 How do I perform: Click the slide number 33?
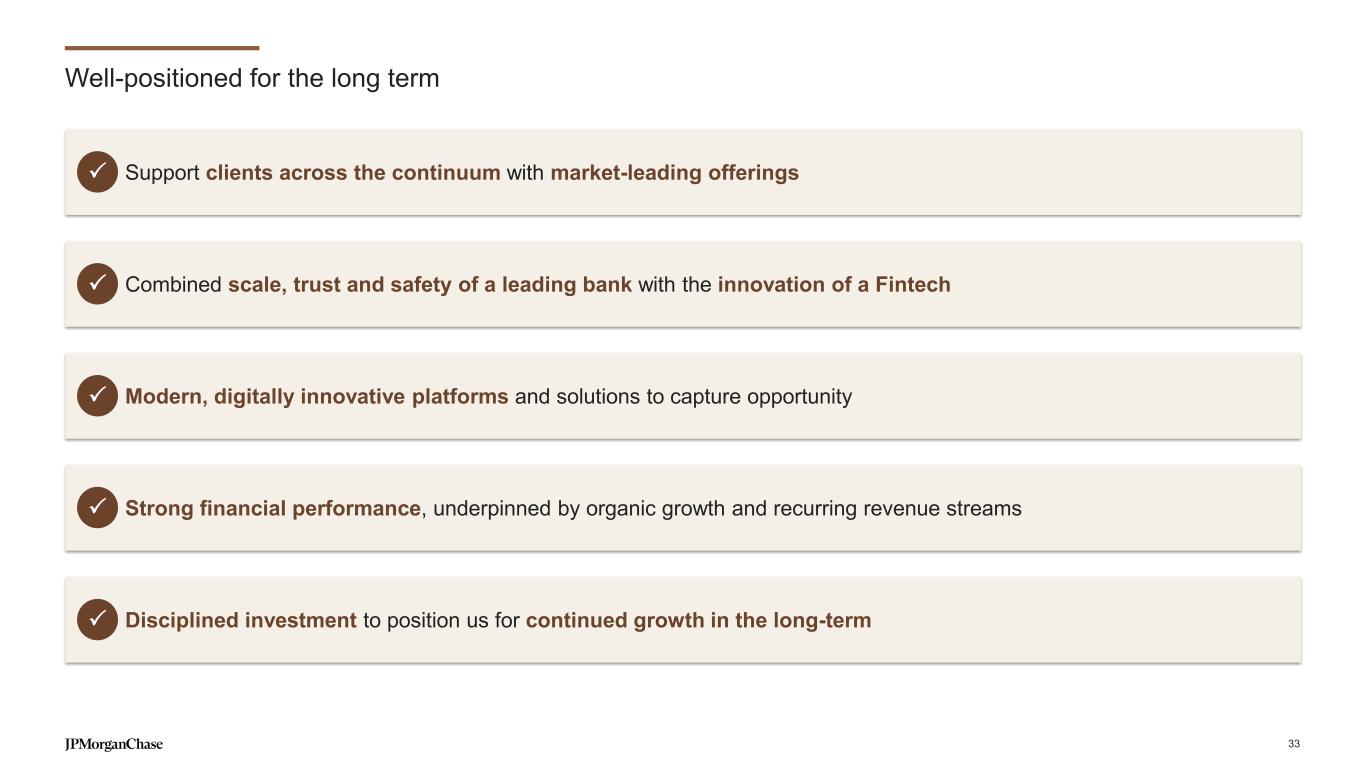(1294, 744)
